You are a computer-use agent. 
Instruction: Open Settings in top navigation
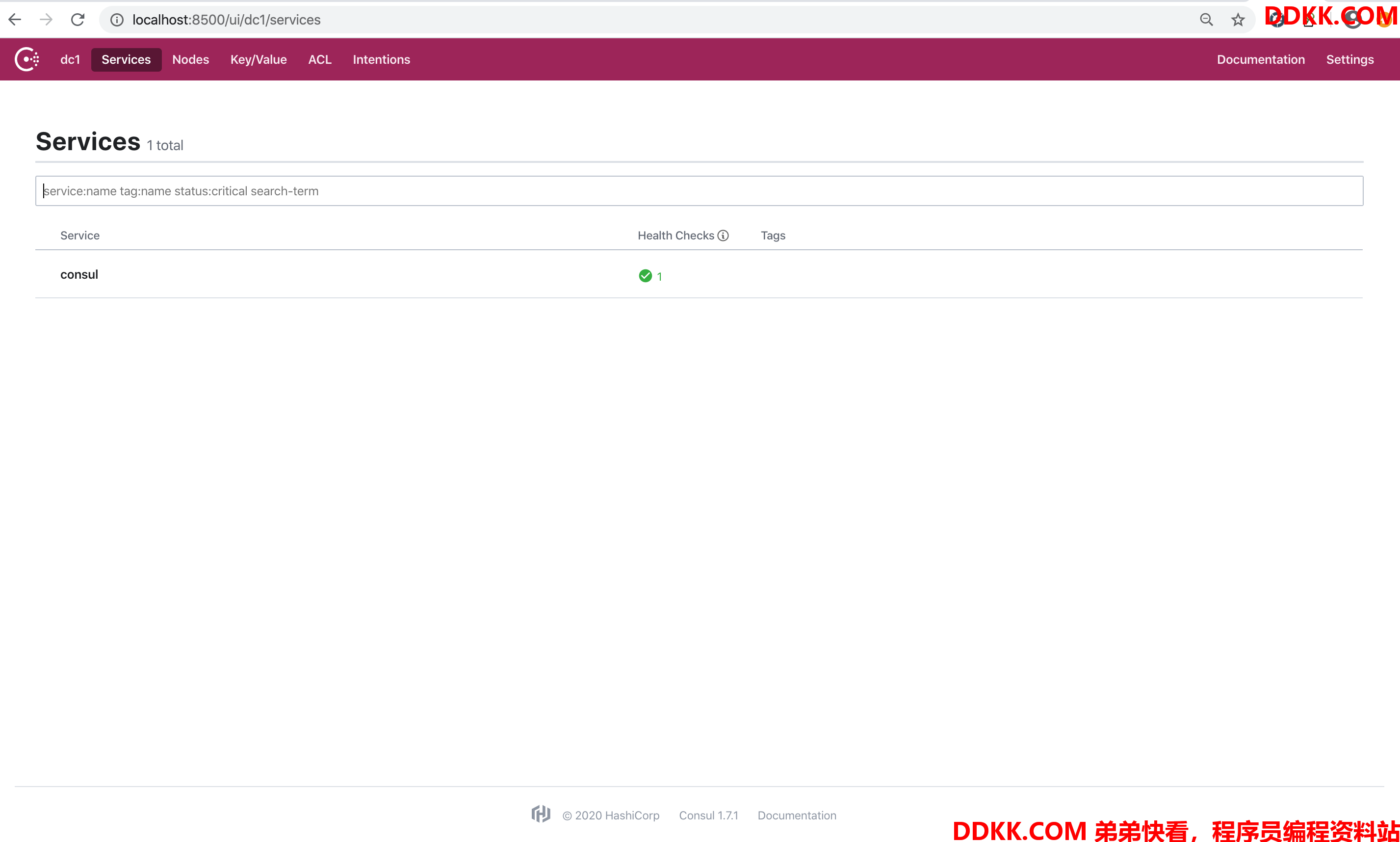tap(1349, 59)
